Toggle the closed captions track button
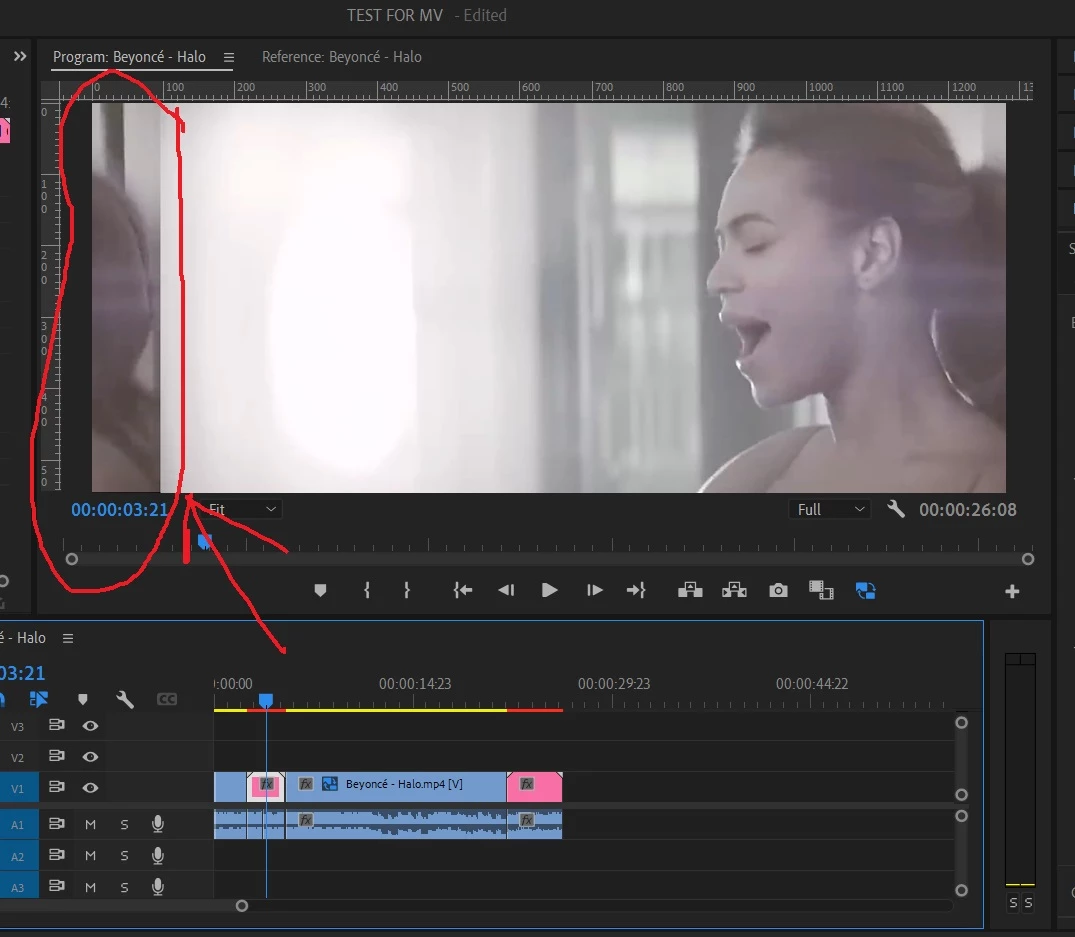This screenshot has height=937, width=1075. 167,699
